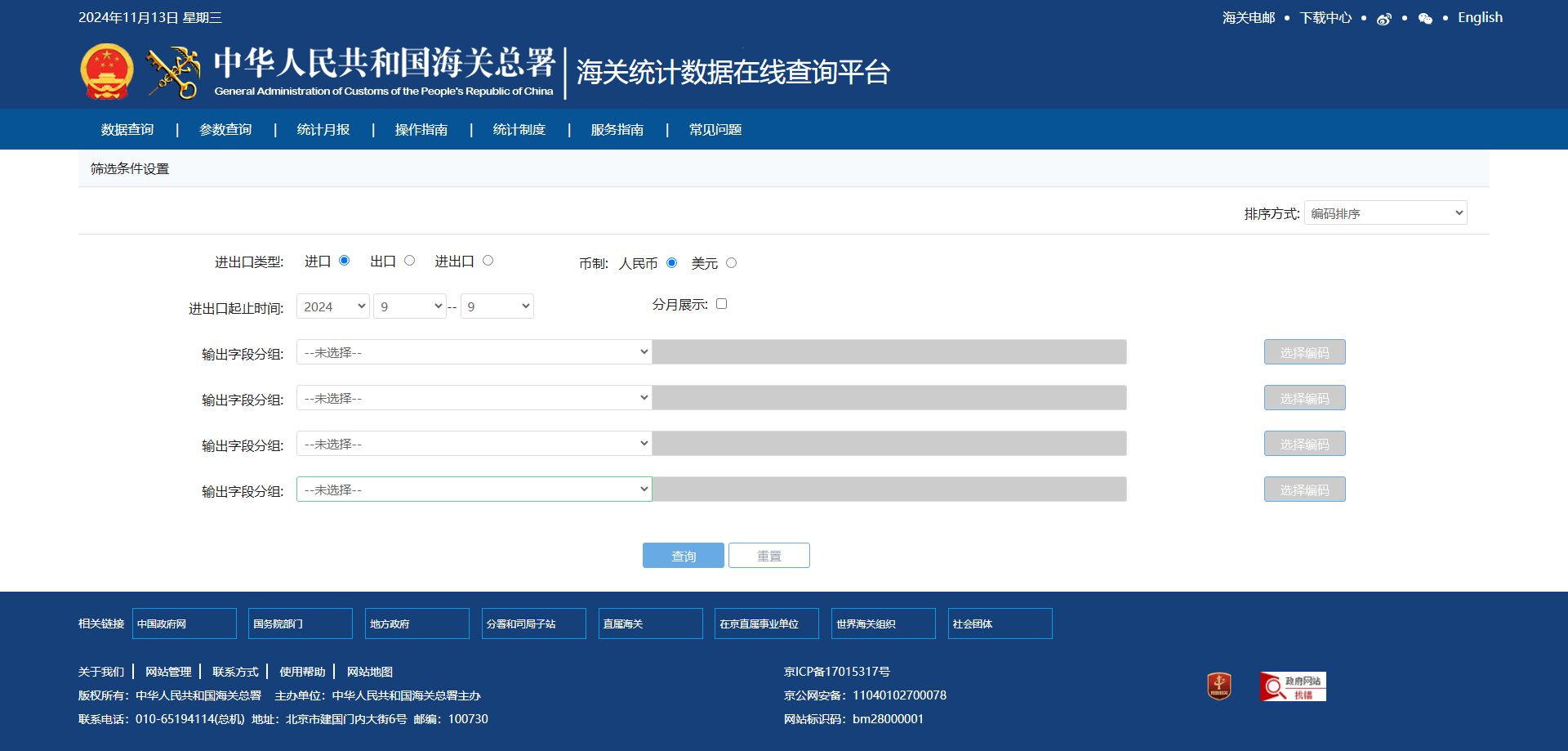Open the 在京直属事业单位 link box
This screenshot has width=1568, height=751.
pos(767,624)
